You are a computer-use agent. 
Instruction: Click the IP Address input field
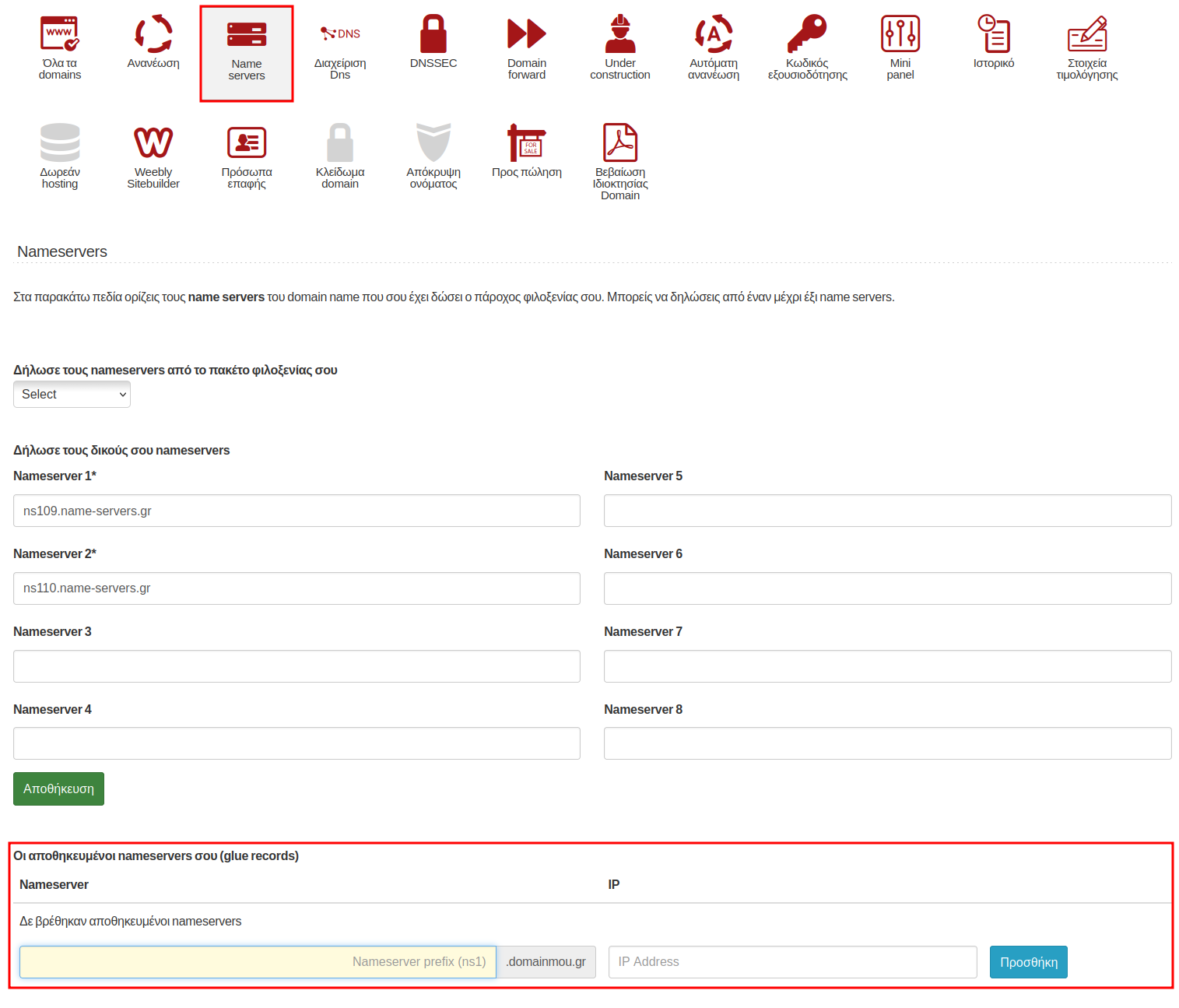coord(792,962)
